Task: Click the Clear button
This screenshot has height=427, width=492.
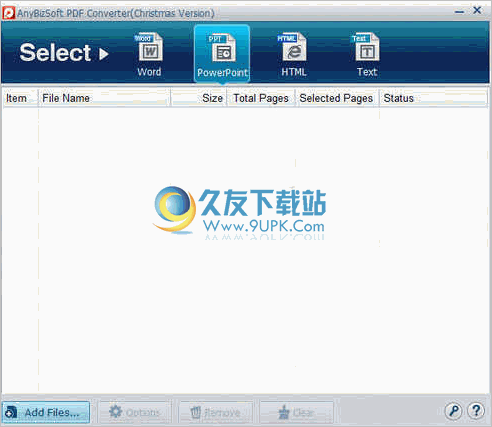Action: (x=296, y=412)
